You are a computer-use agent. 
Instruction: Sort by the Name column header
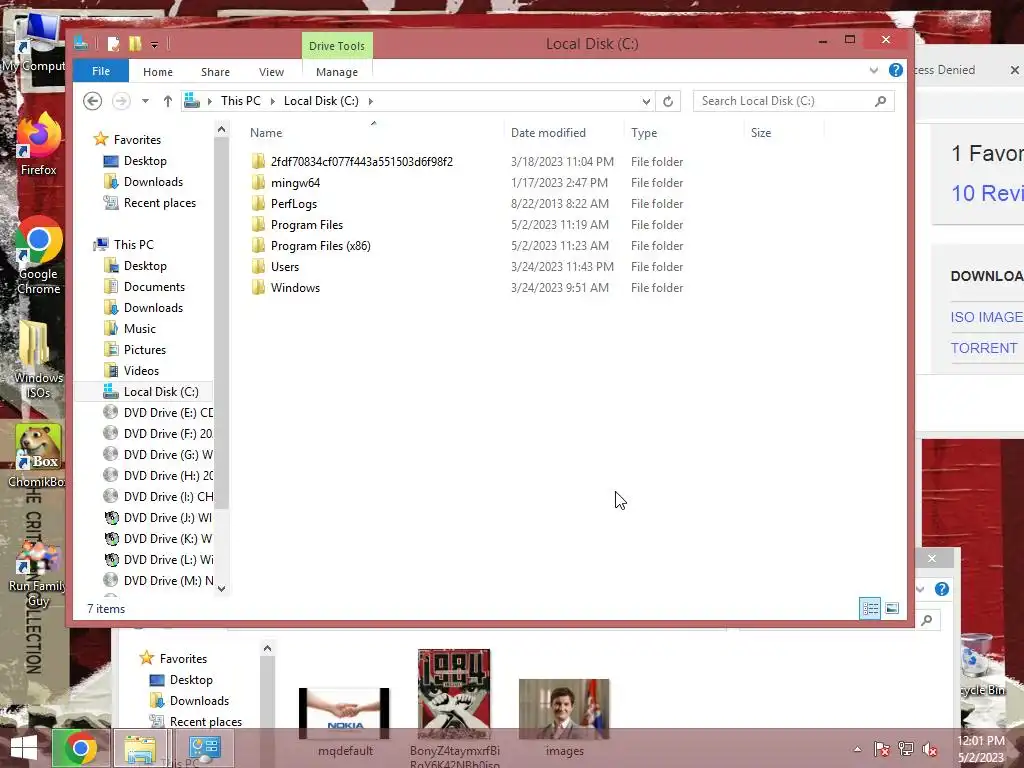click(x=266, y=133)
